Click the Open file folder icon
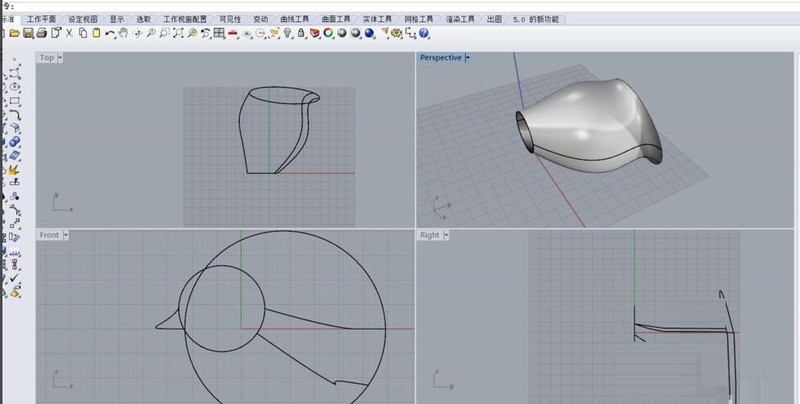800x404 pixels. [x=16, y=33]
